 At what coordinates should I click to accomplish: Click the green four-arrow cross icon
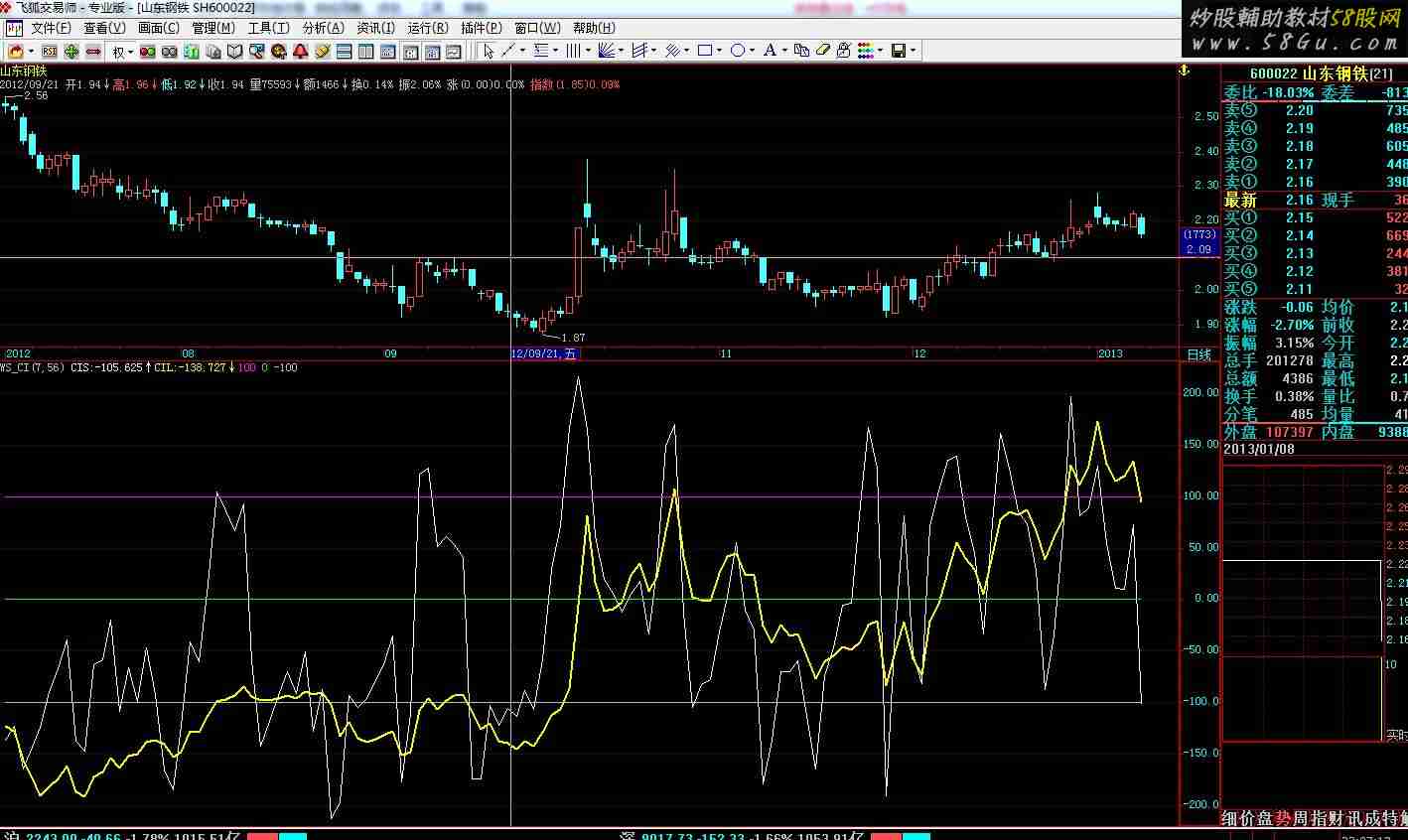point(71,51)
